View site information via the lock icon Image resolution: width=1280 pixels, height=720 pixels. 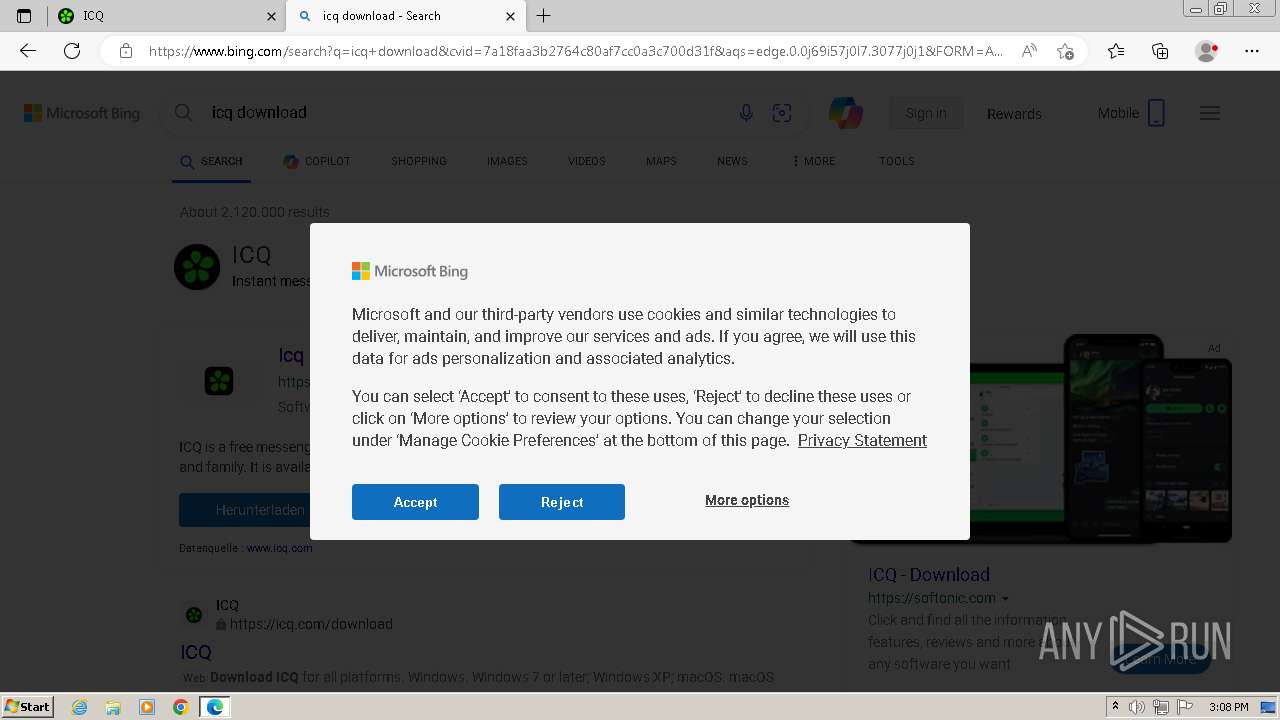[125, 51]
